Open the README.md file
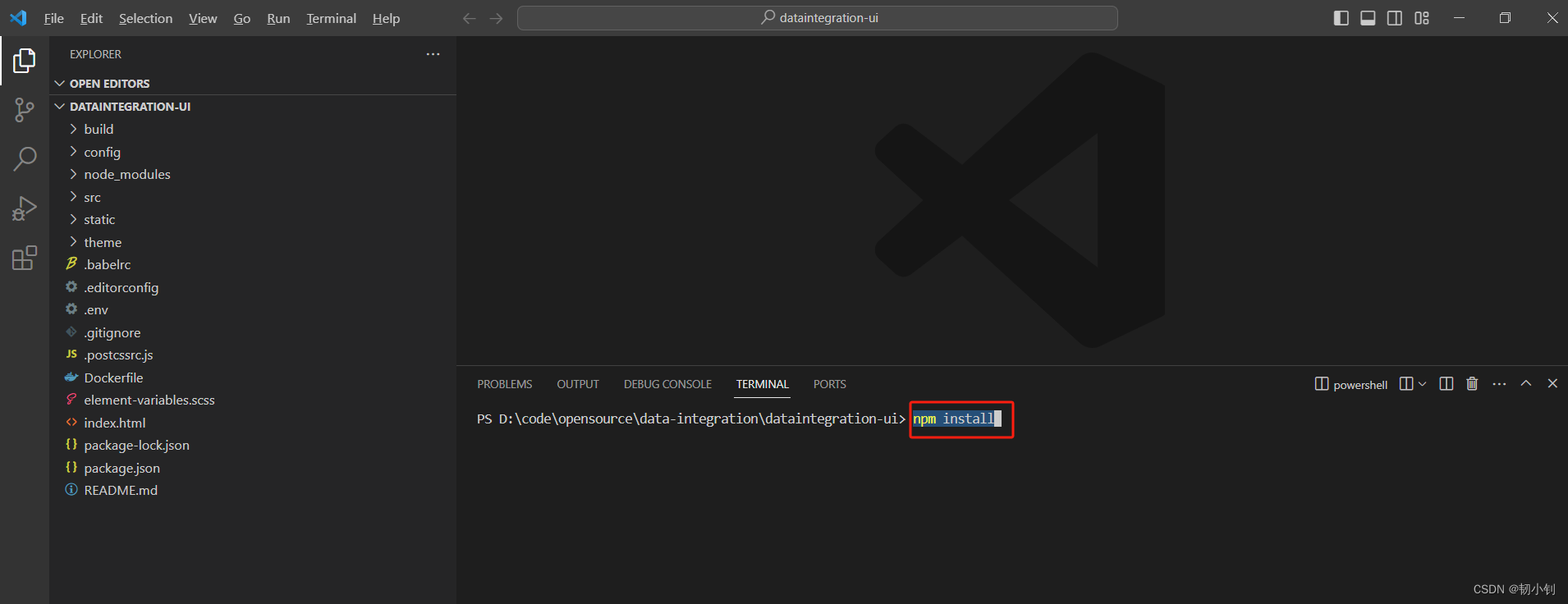Screen dimensions: 1568x604 pos(254,490)
